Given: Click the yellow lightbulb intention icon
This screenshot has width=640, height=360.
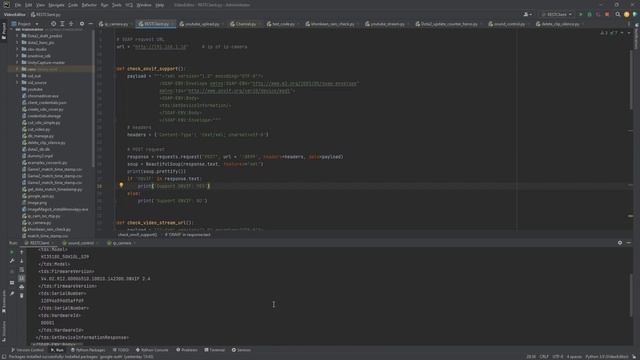Looking at the screenshot, I should [x=121, y=185].
